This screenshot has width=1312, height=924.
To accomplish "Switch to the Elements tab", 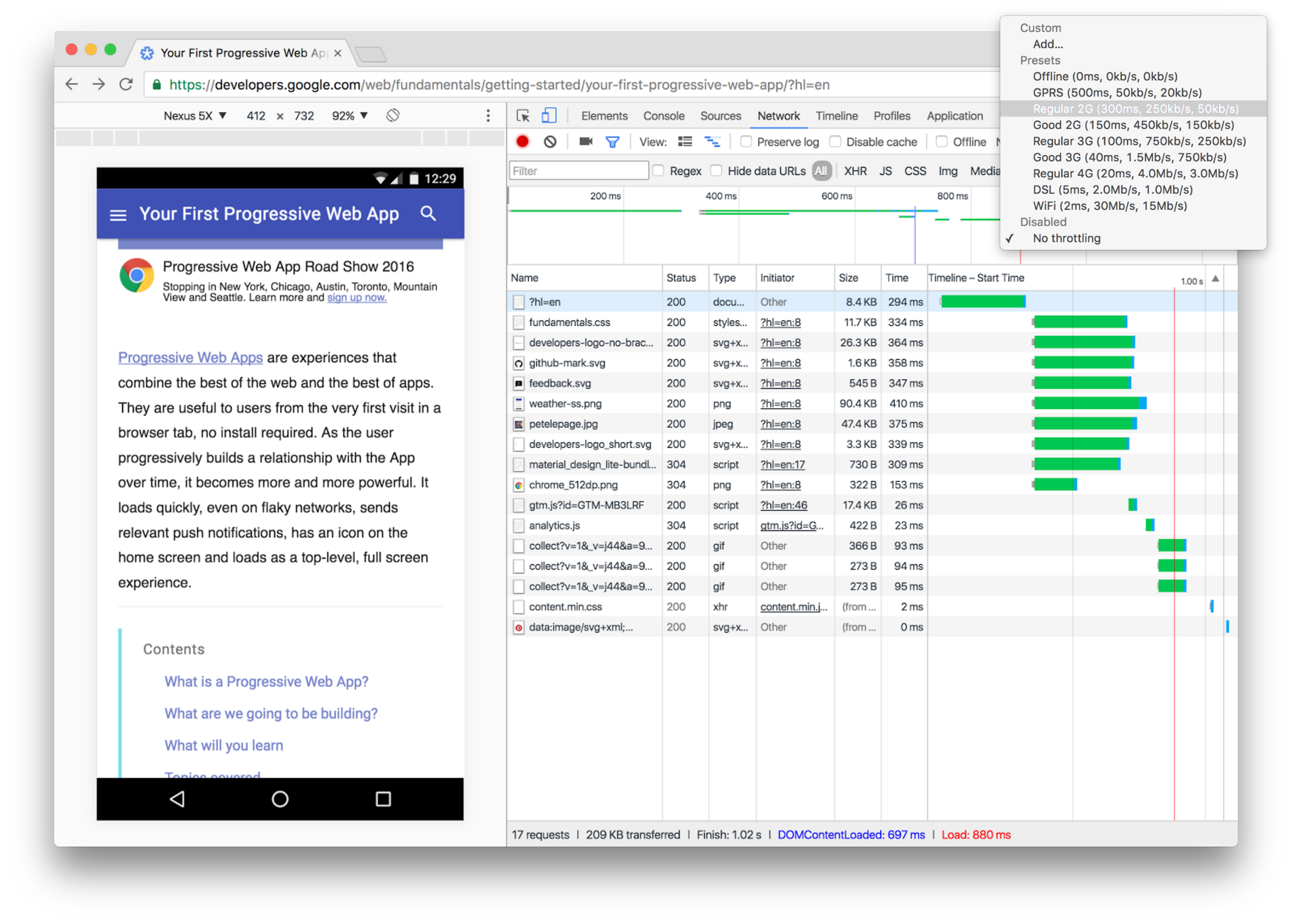I will coord(605,116).
